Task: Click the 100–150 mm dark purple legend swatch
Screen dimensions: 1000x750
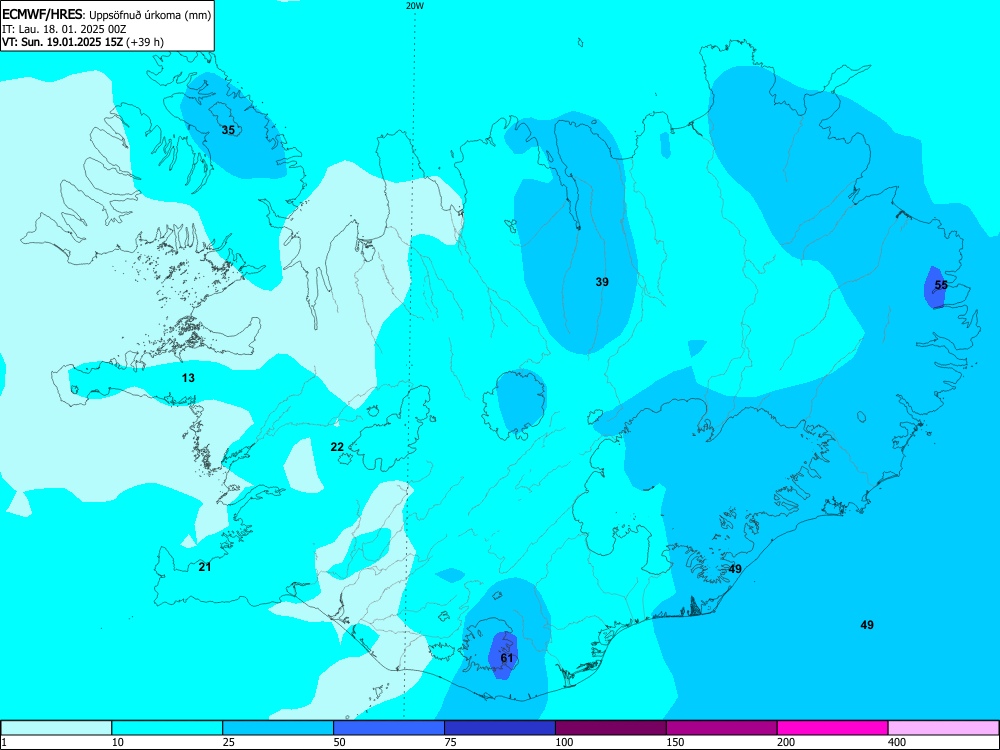Action: pyautogui.click(x=611, y=728)
